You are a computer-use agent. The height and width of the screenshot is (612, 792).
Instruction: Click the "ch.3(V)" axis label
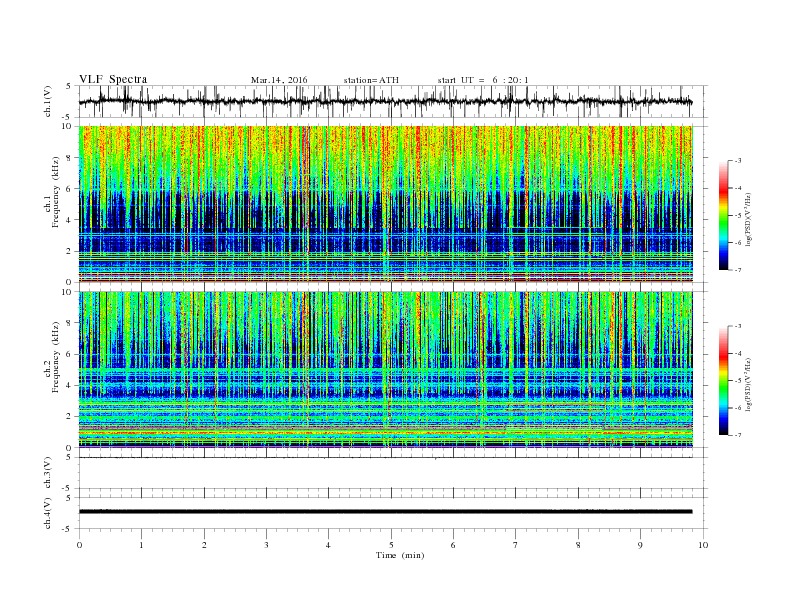point(48,473)
